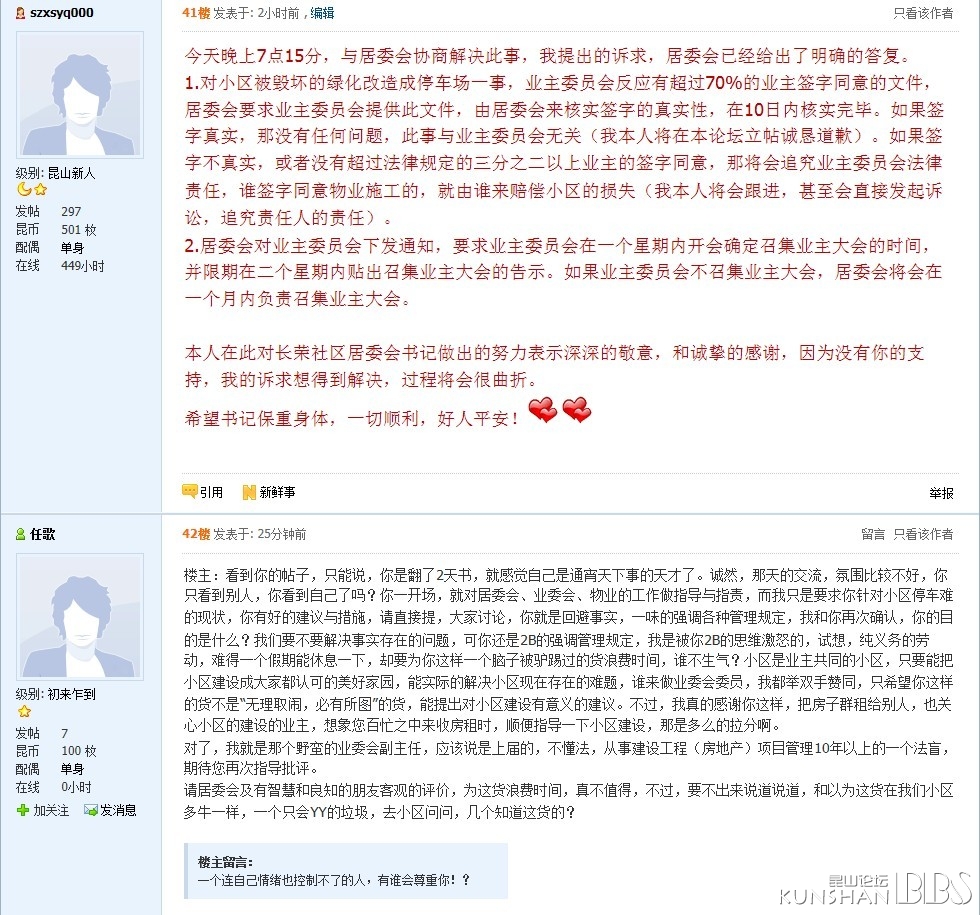Click the user icon beside szxsyq000

pyautogui.click(x=21, y=12)
